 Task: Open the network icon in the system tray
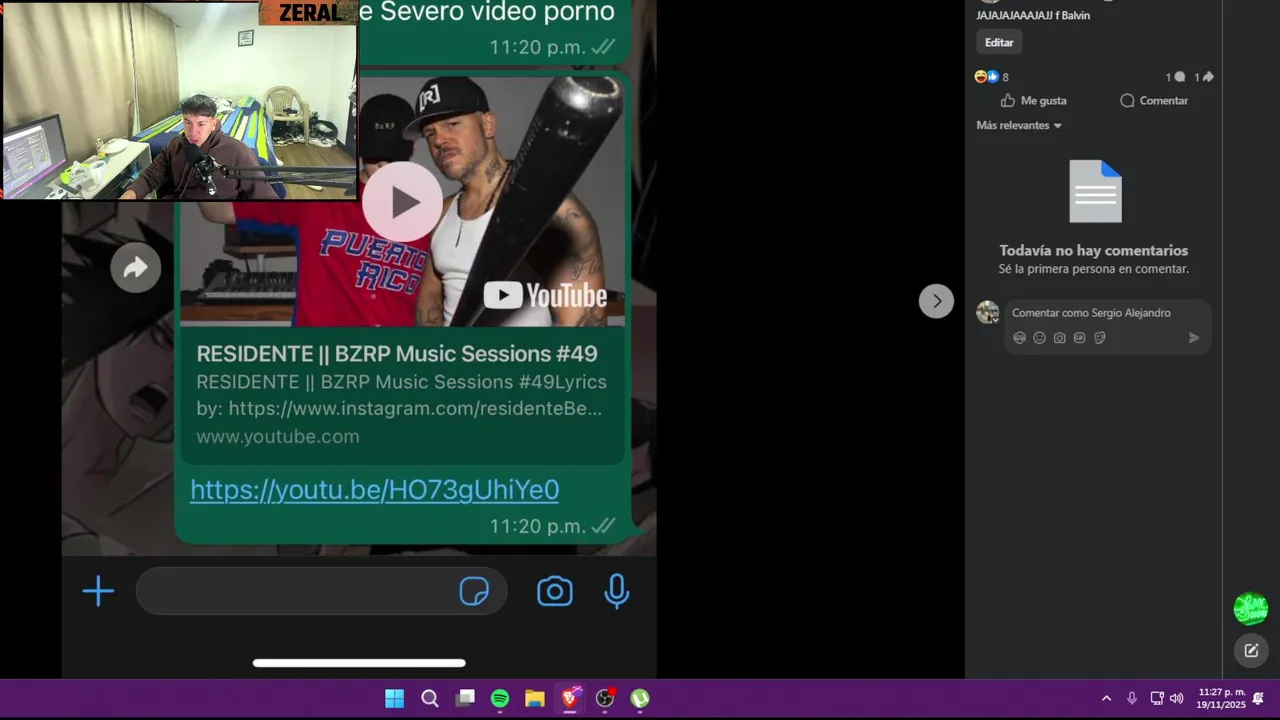coord(1156,699)
